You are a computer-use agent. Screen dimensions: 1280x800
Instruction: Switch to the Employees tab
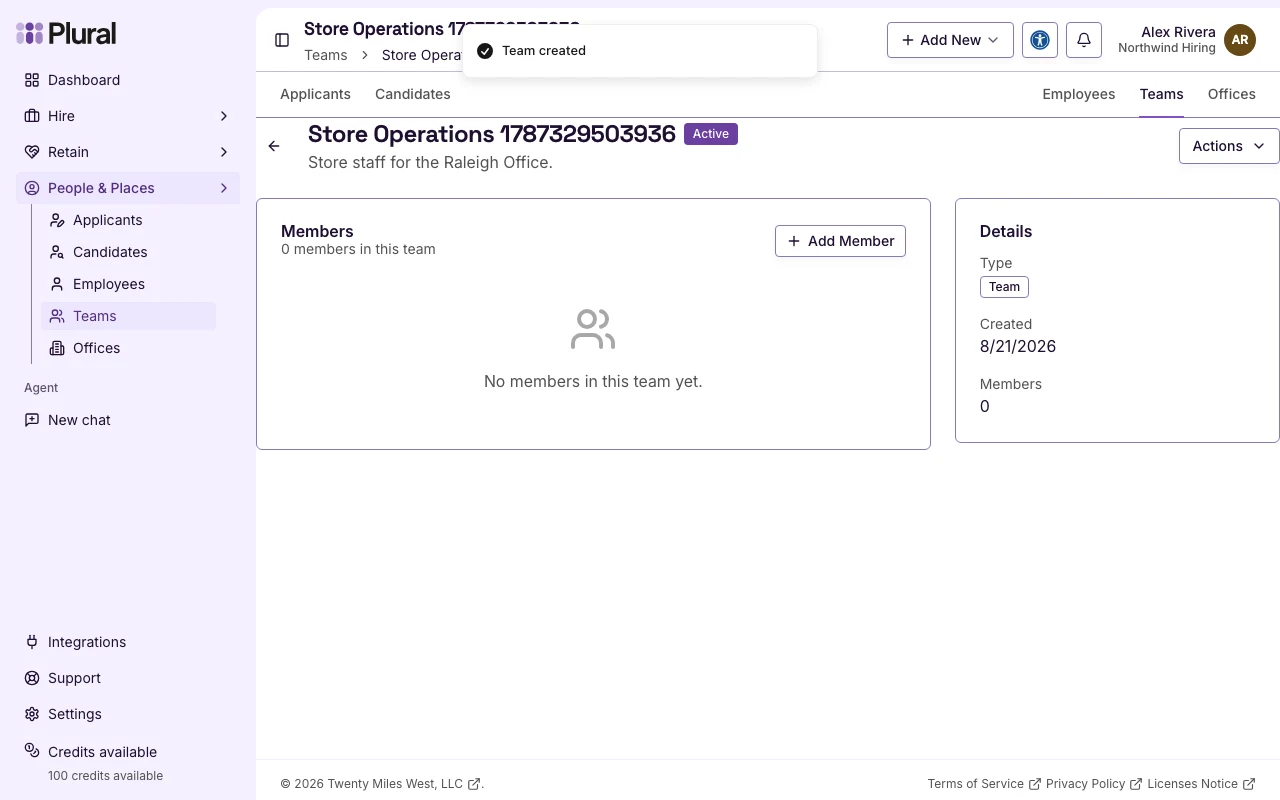1079,94
